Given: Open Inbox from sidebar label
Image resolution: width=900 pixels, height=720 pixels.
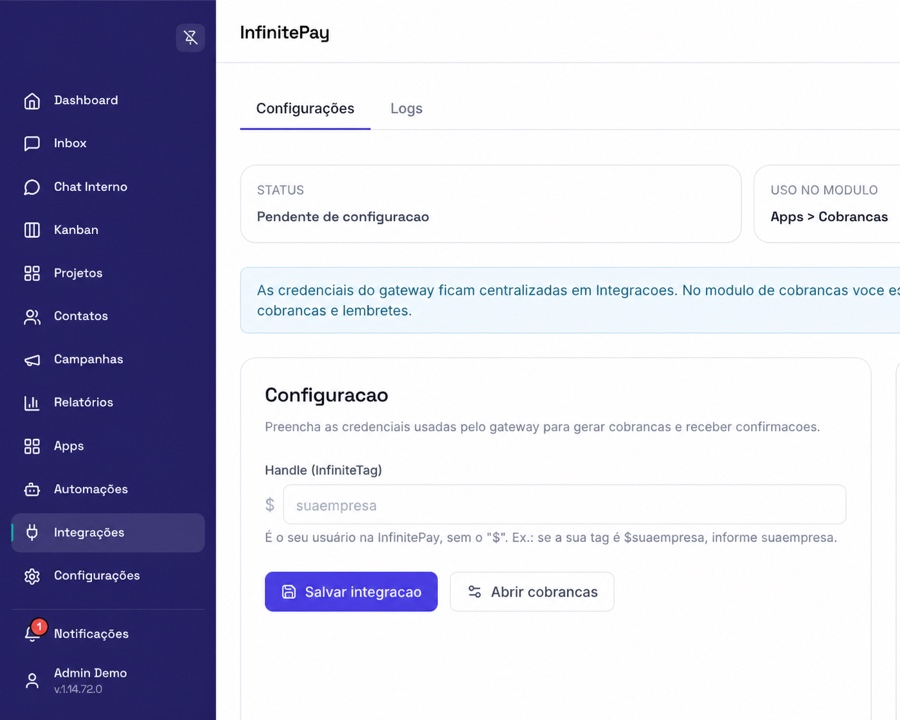Looking at the screenshot, I should coord(70,143).
